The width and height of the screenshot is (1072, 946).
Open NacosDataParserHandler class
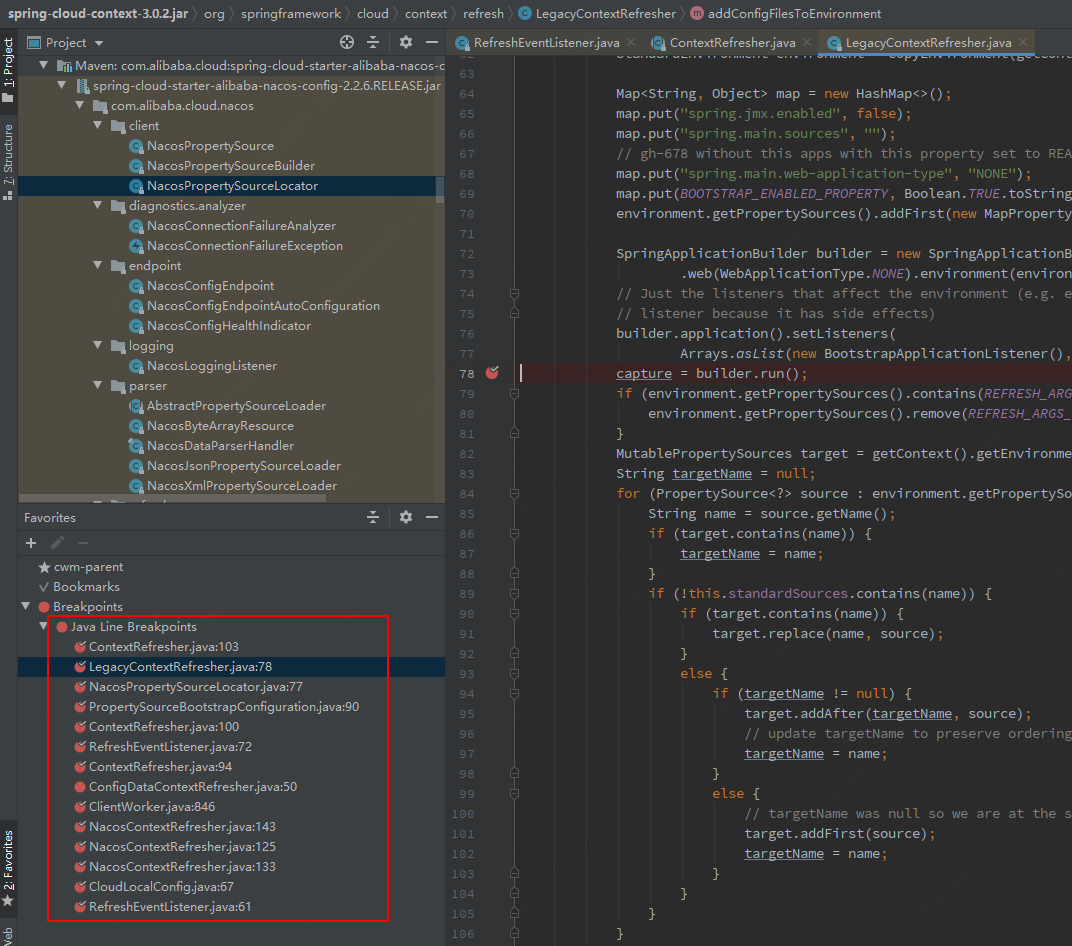220,446
